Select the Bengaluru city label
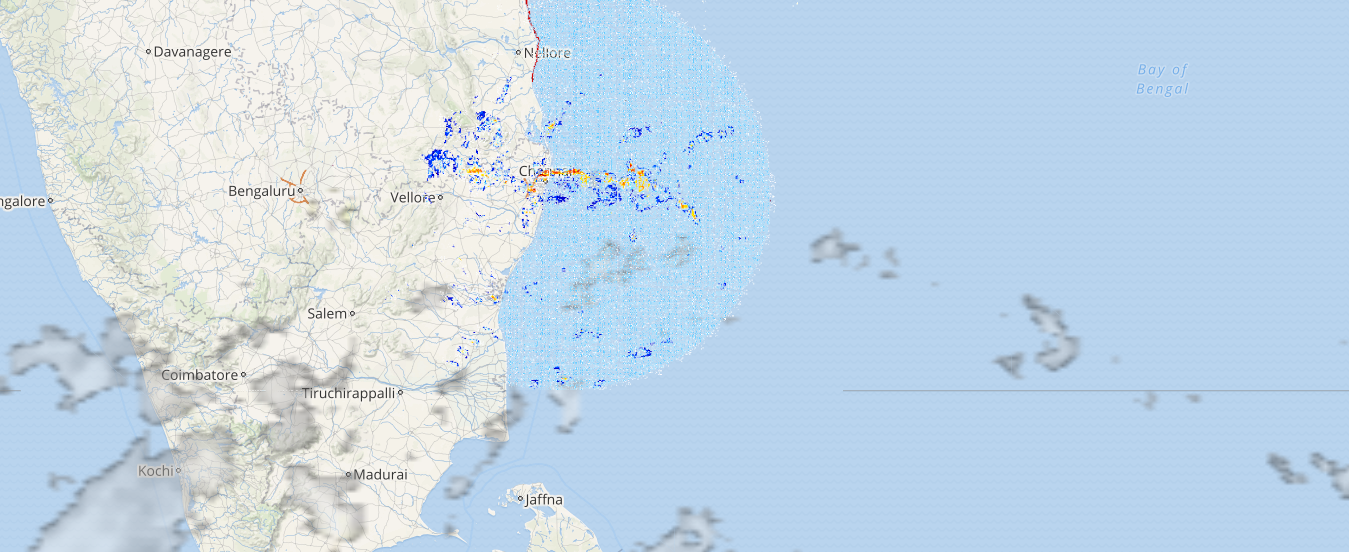Screen dimensions: 1349x552 (x=262, y=190)
